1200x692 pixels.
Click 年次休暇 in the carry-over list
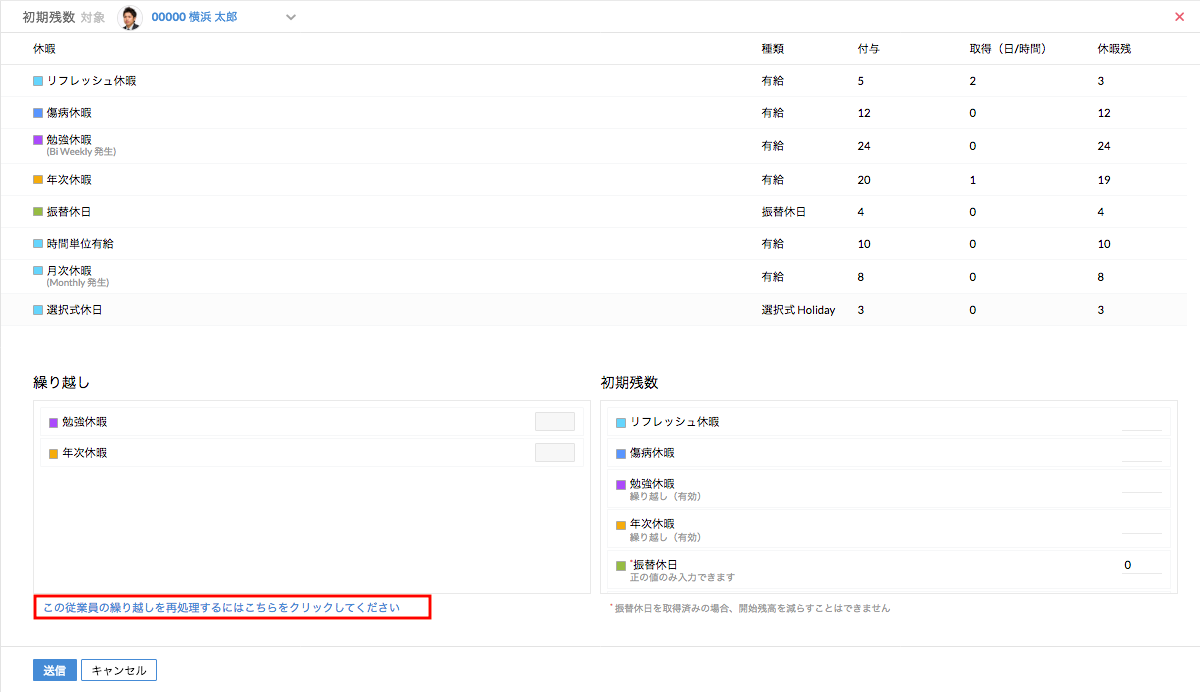tap(84, 453)
